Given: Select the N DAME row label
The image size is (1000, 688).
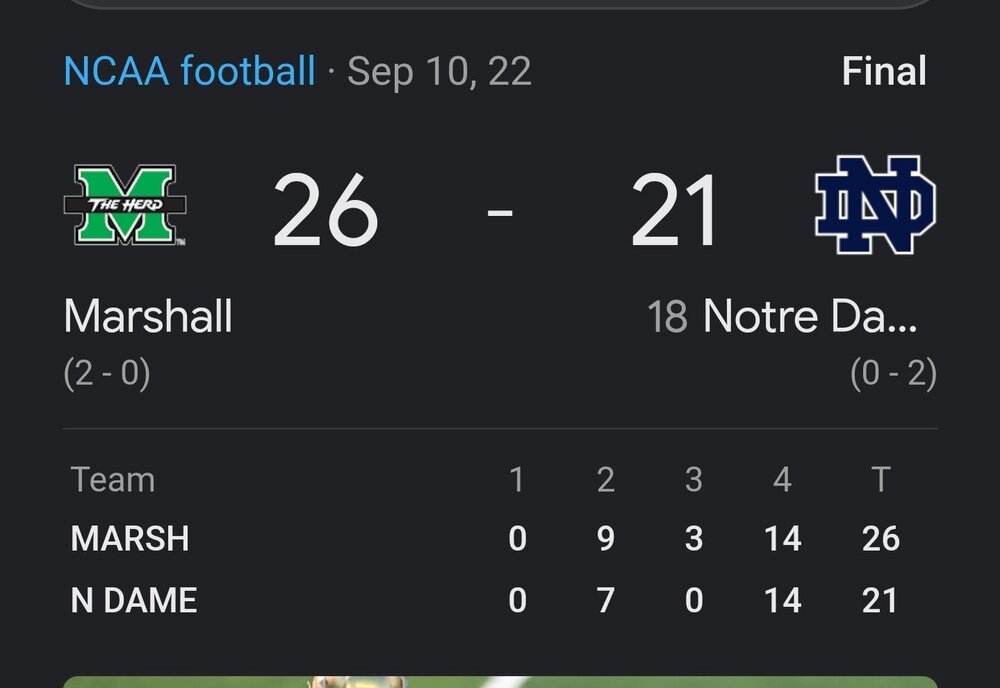Looking at the screenshot, I should point(134,600).
